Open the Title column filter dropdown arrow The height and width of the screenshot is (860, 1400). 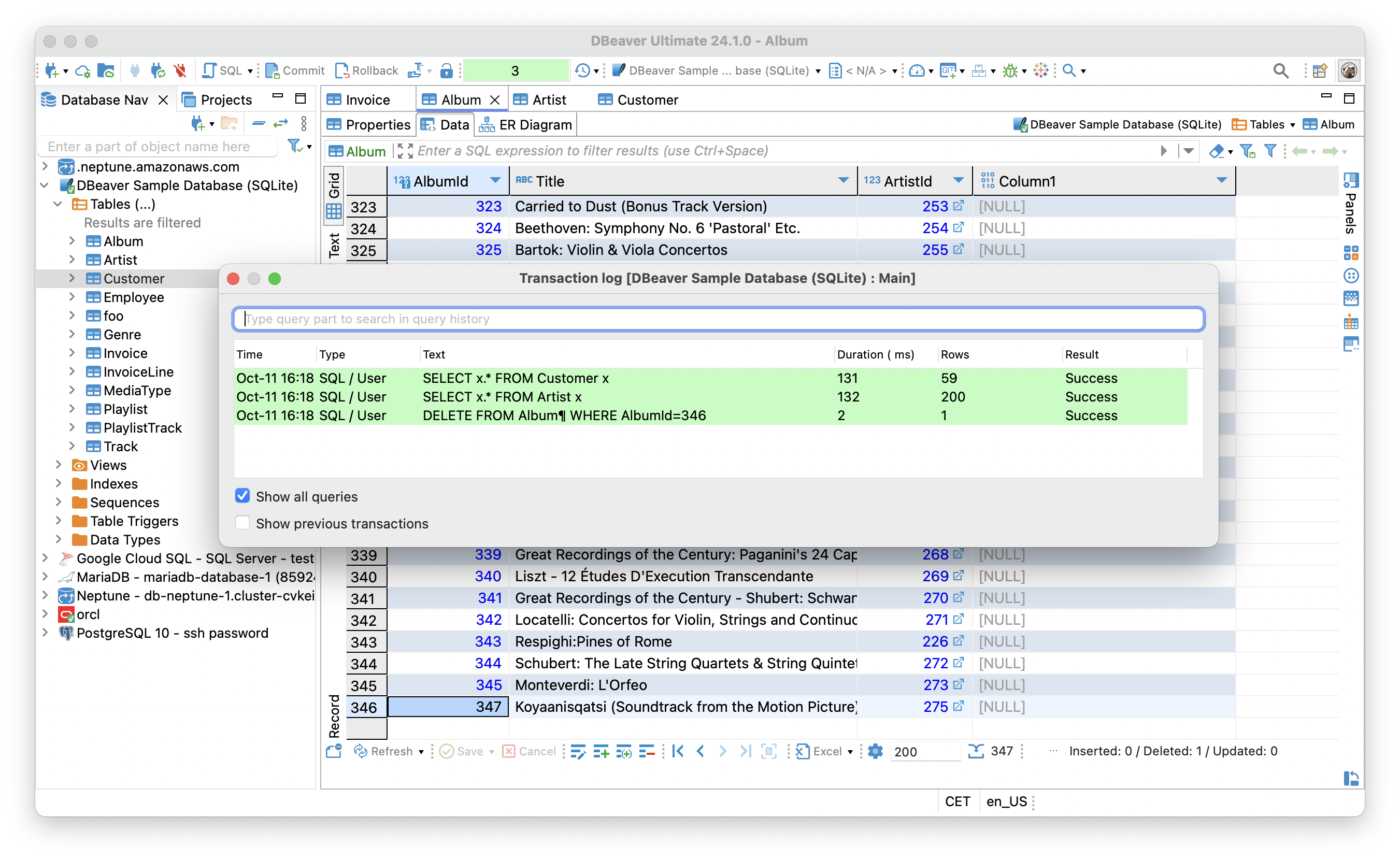(843, 181)
